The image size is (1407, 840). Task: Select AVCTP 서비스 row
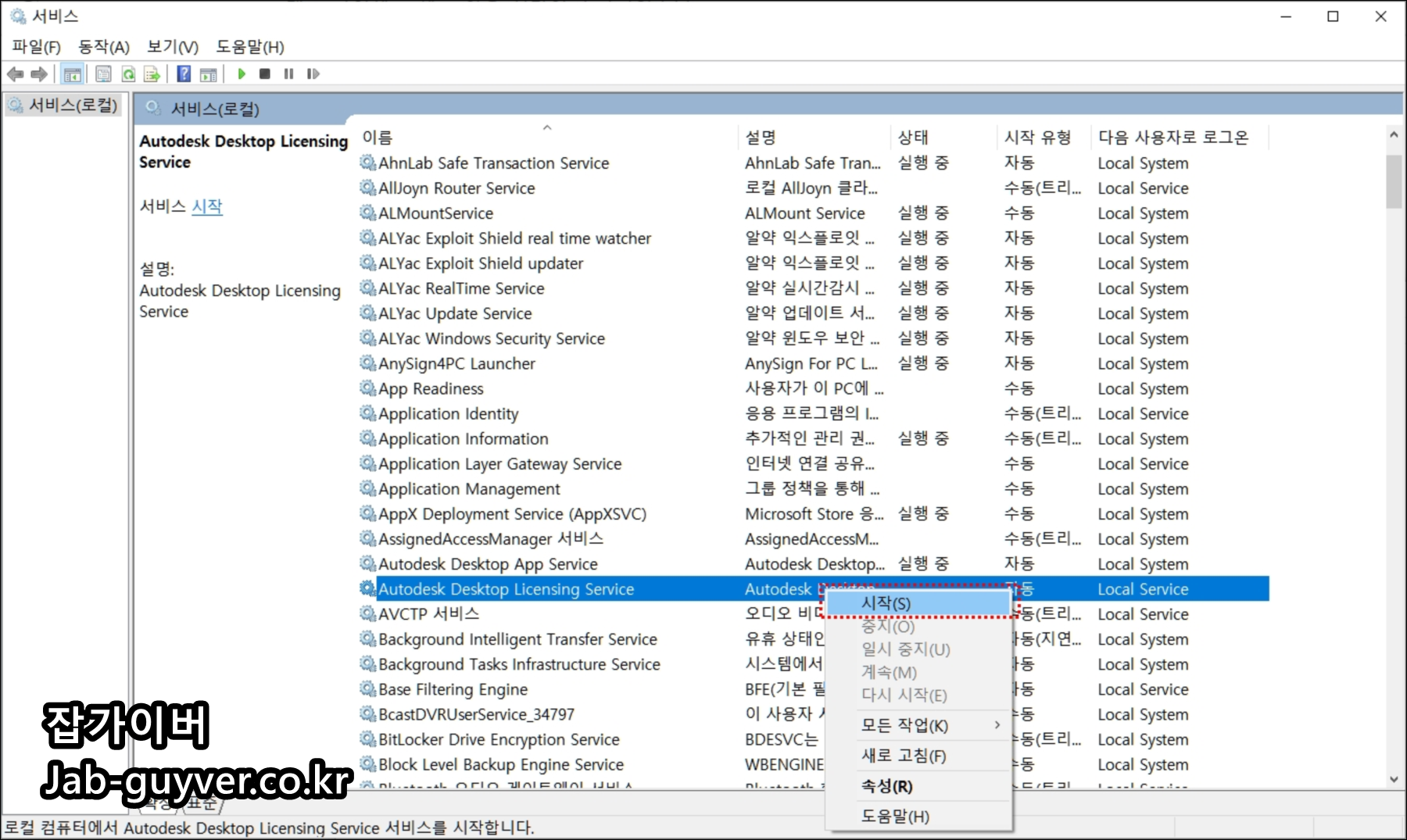pos(814,614)
